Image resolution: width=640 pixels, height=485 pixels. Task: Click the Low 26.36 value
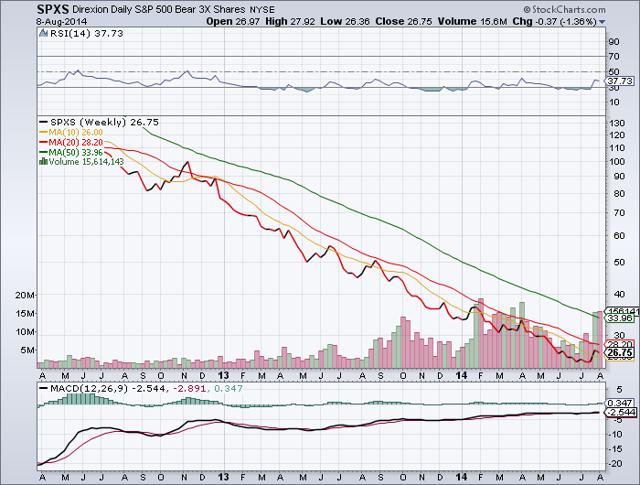tap(345, 22)
